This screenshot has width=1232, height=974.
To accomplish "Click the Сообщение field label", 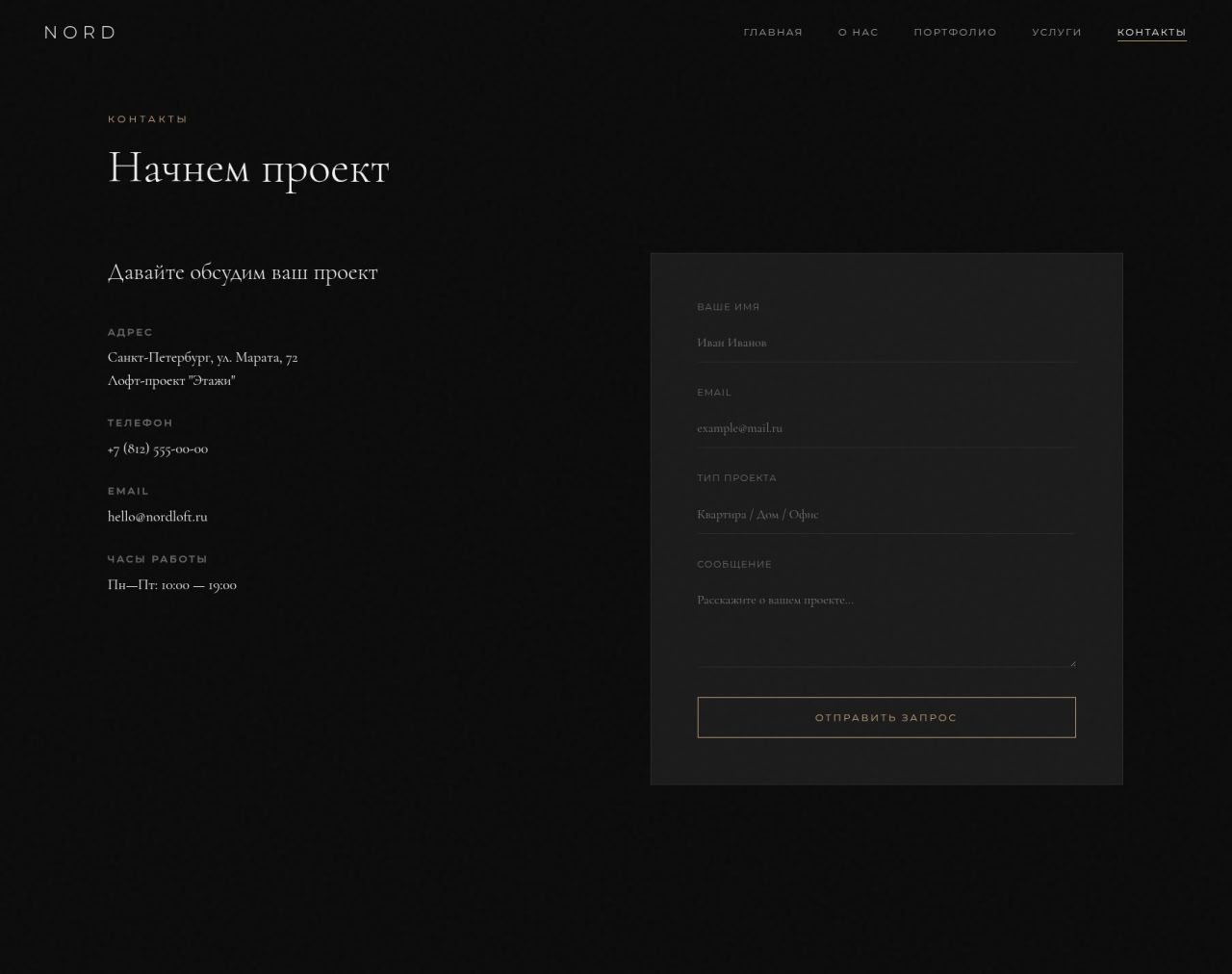I will tap(733, 565).
